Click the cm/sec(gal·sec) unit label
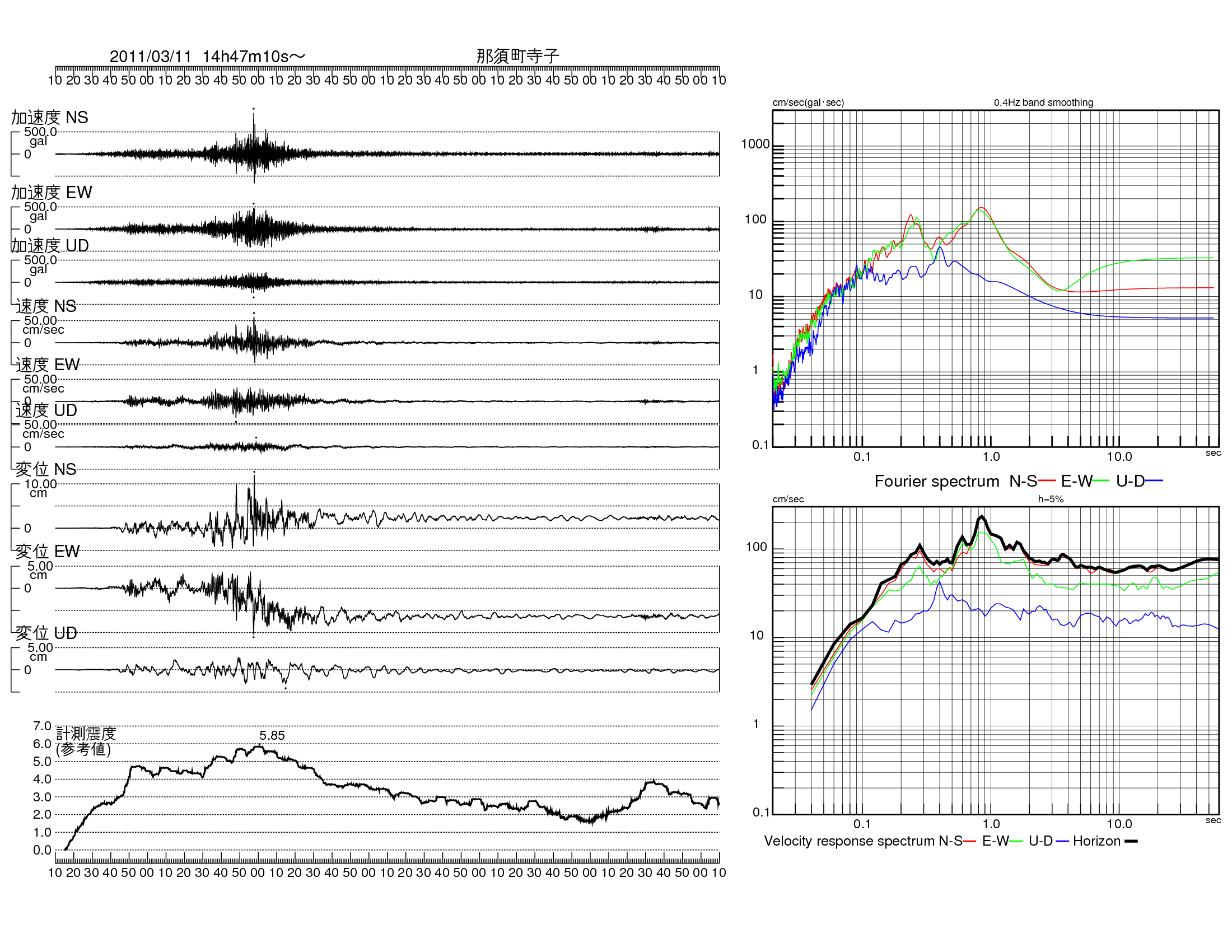Image resolution: width=1232 pixels, height=952 pixels. click(x=808, y=102)
